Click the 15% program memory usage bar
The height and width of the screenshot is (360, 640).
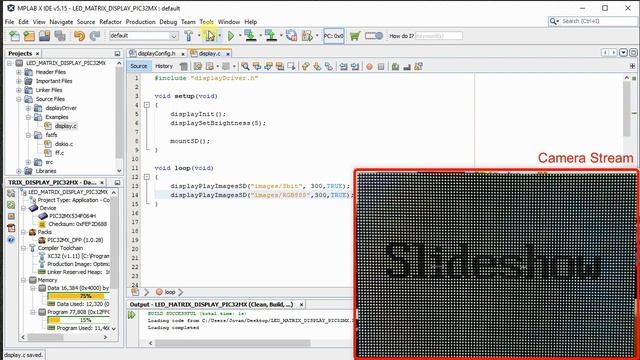pyautogui.click(x=78, y=320)
